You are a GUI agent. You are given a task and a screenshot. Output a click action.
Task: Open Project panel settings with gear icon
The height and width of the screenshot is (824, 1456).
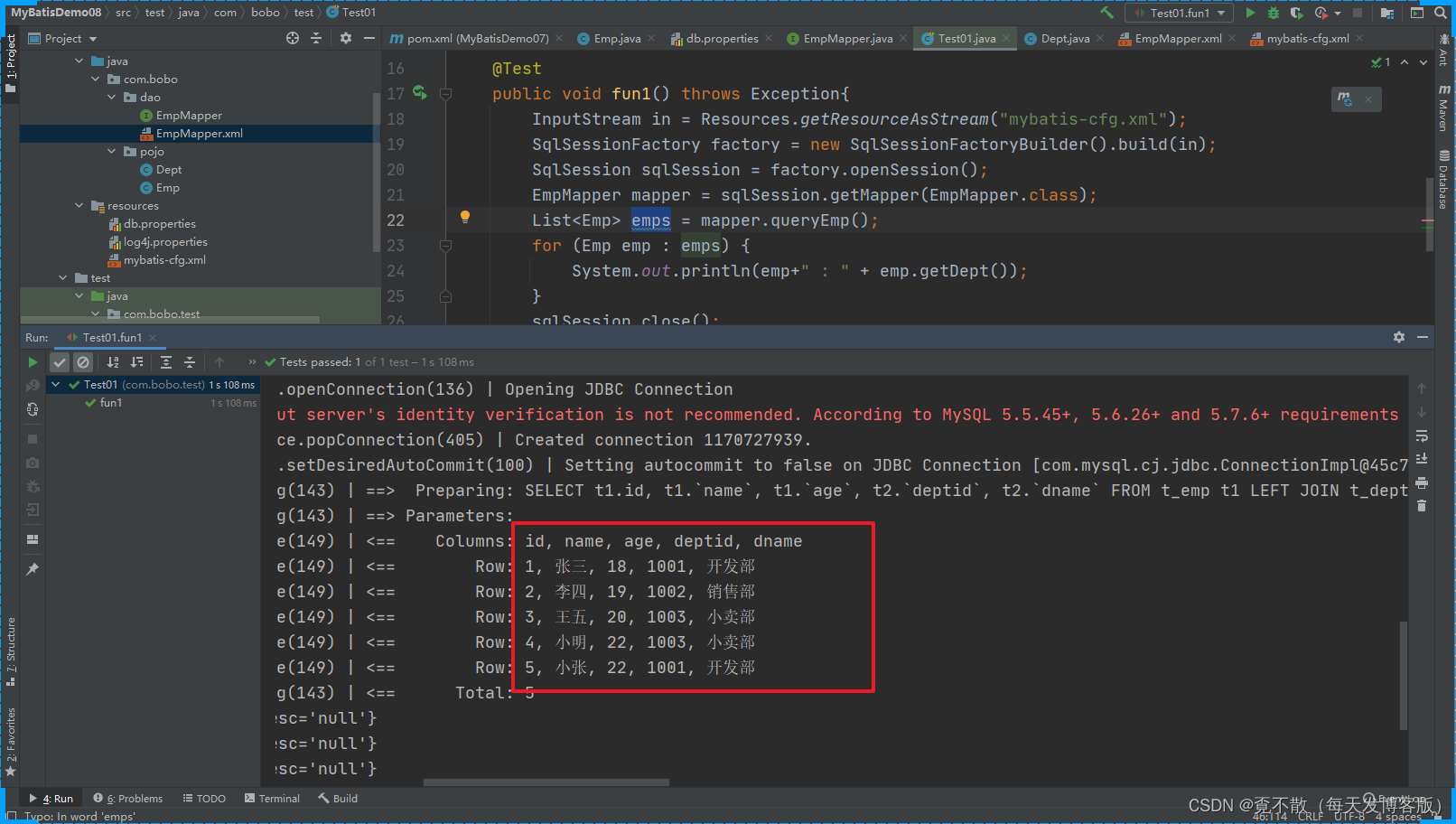pyautogui.click(x=344, y=38)
